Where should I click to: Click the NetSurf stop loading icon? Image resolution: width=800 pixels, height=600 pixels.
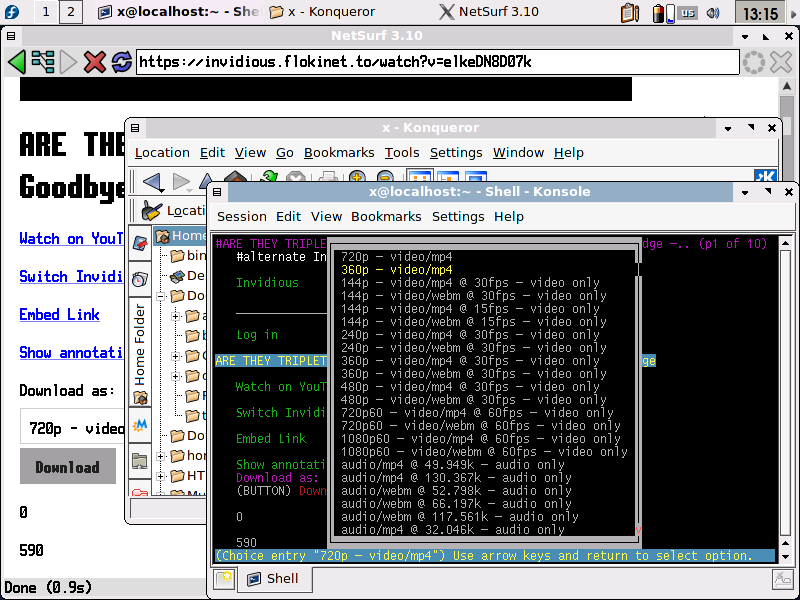tap(95, 62)
